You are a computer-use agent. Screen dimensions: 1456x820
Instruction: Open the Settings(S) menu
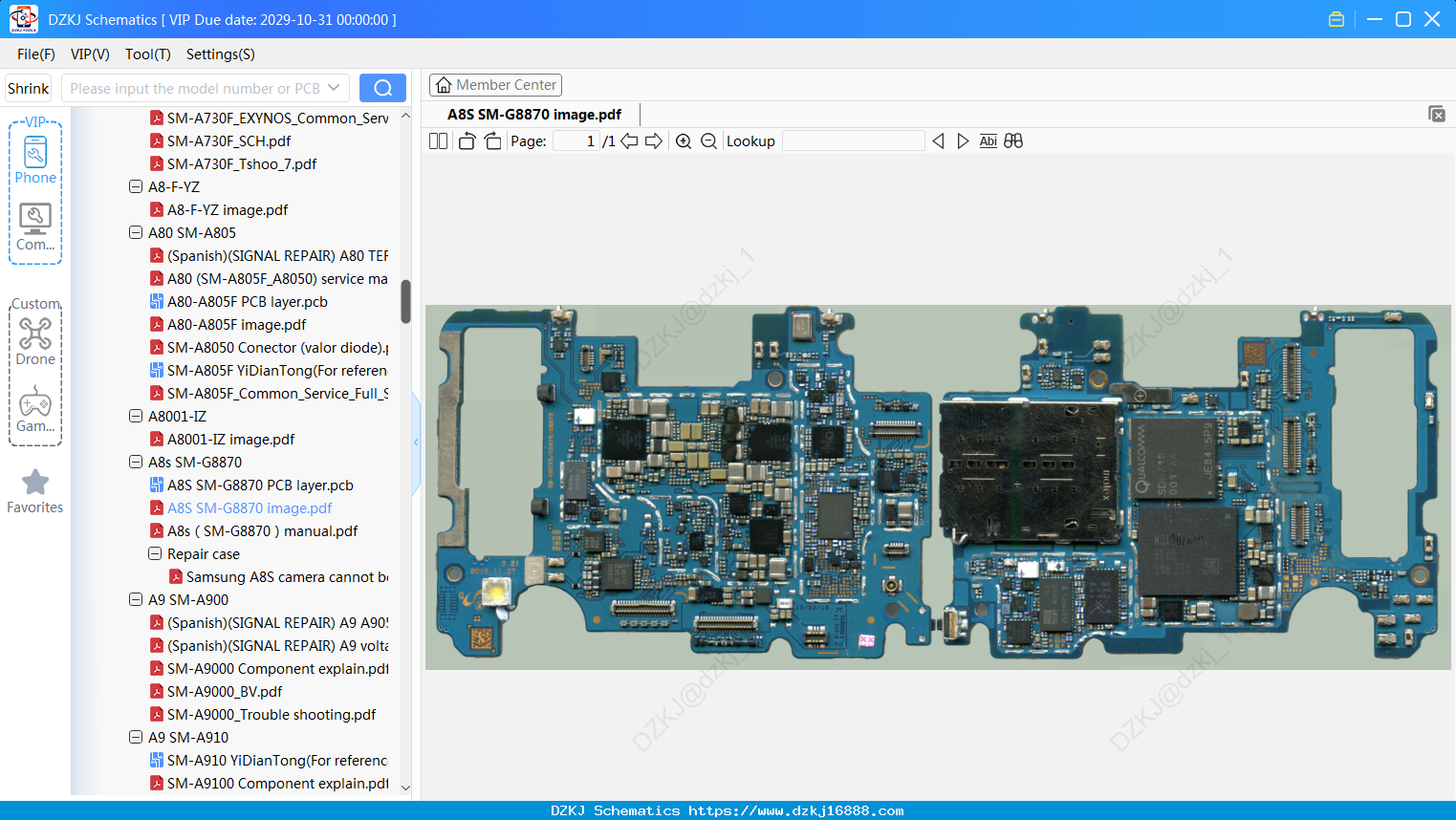(221, 54)
